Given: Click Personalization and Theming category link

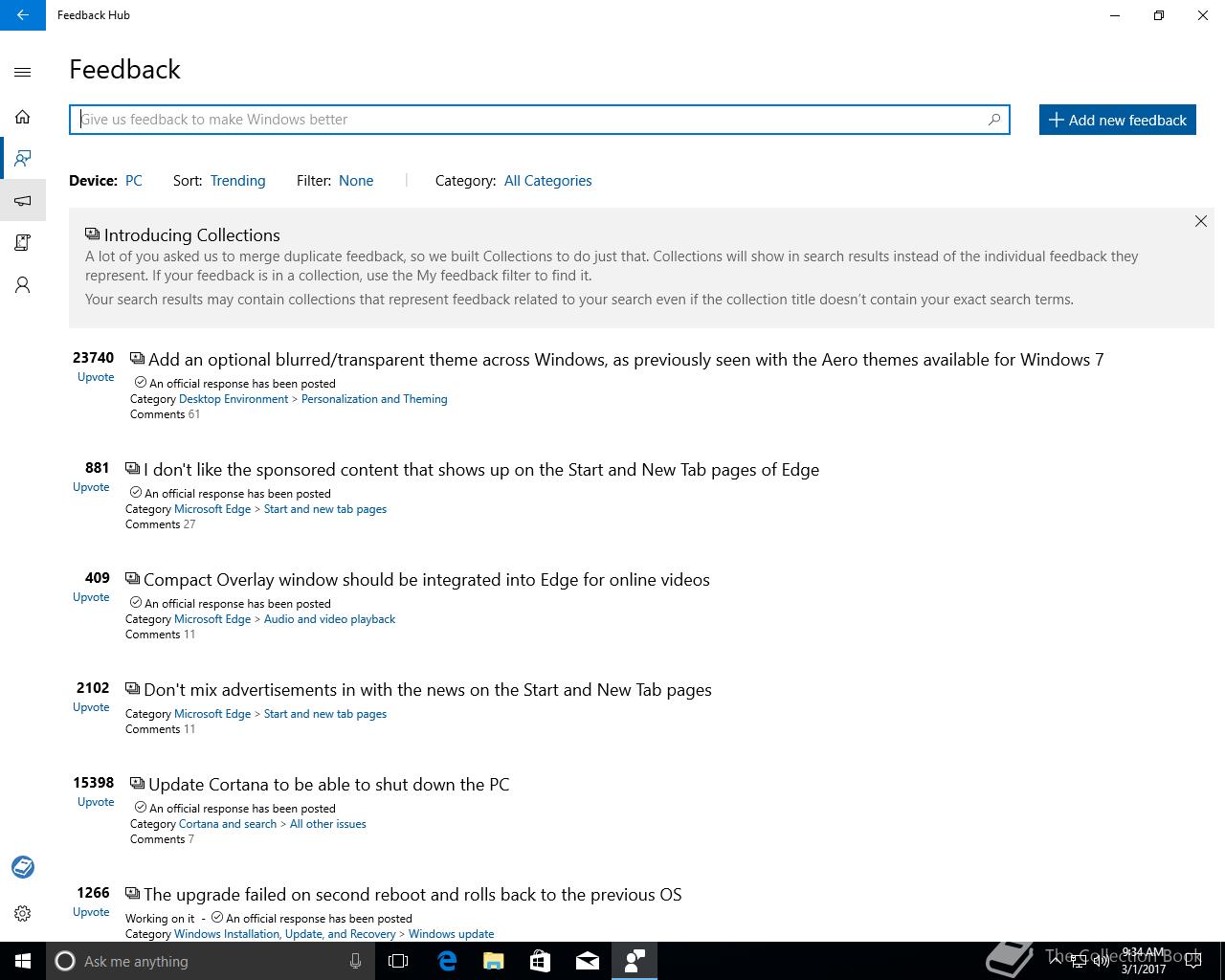Looking at the screenshot, I should (374, 399).
